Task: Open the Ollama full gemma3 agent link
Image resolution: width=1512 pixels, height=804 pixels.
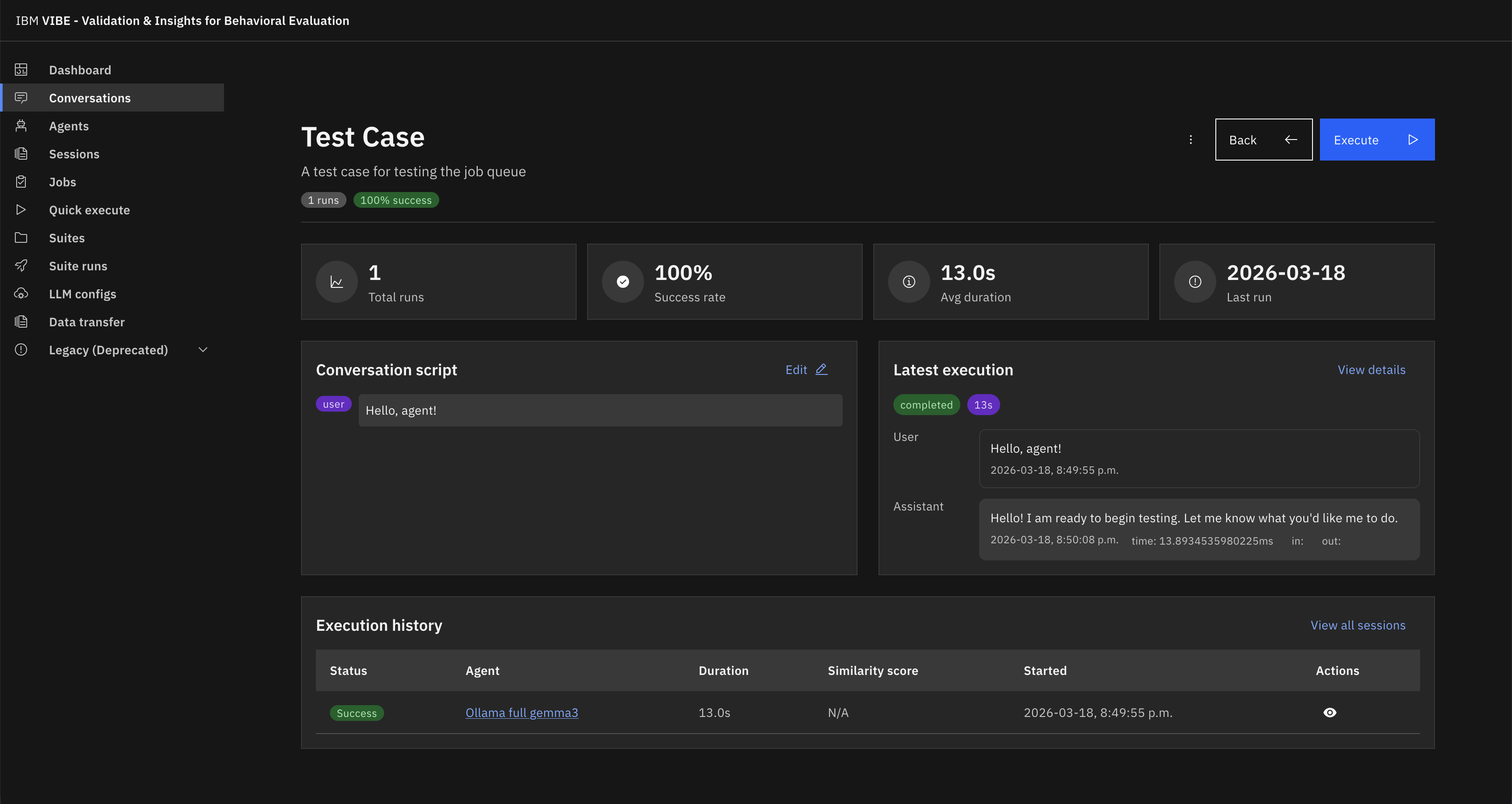Action: pos(521,713)
